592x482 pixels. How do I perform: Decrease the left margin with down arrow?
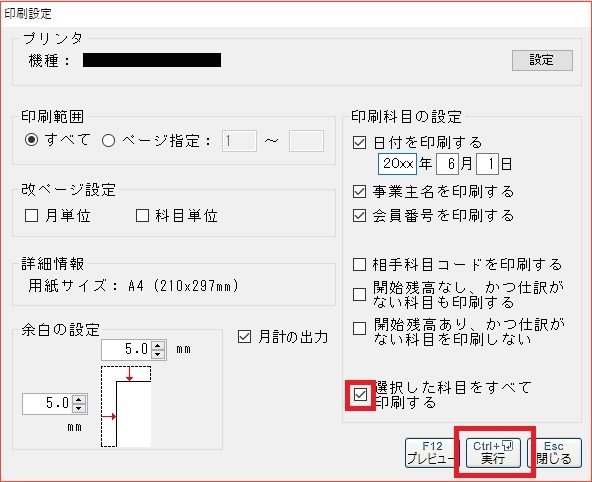pos(79,408)
